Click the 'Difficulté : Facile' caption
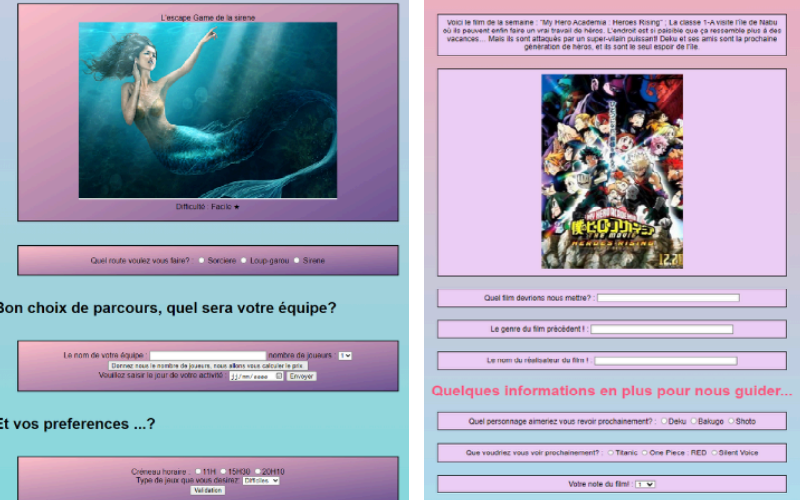 click(x=208, y=207)
